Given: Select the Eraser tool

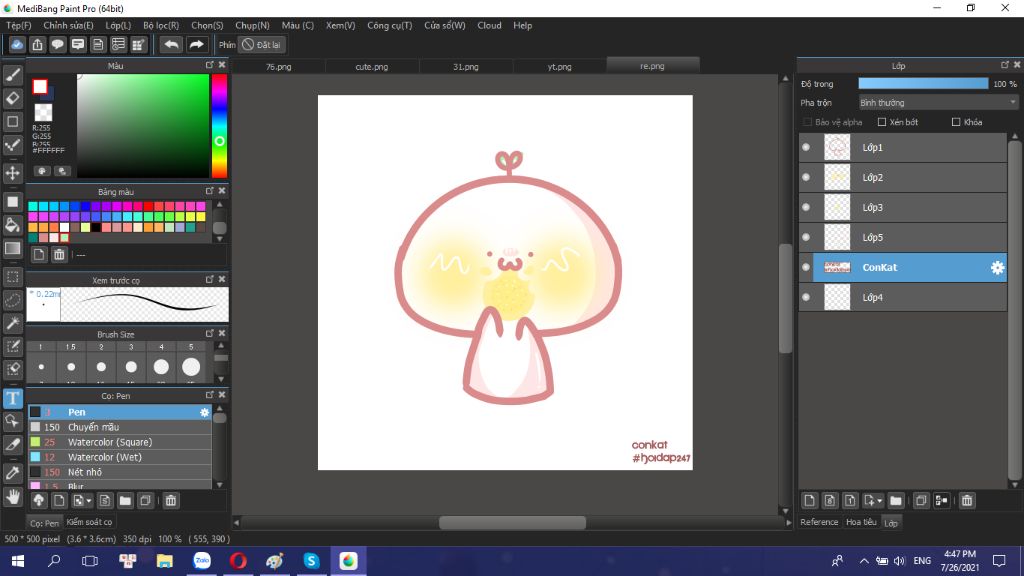Looking at the screenshot, I should [x=12, y=98].
